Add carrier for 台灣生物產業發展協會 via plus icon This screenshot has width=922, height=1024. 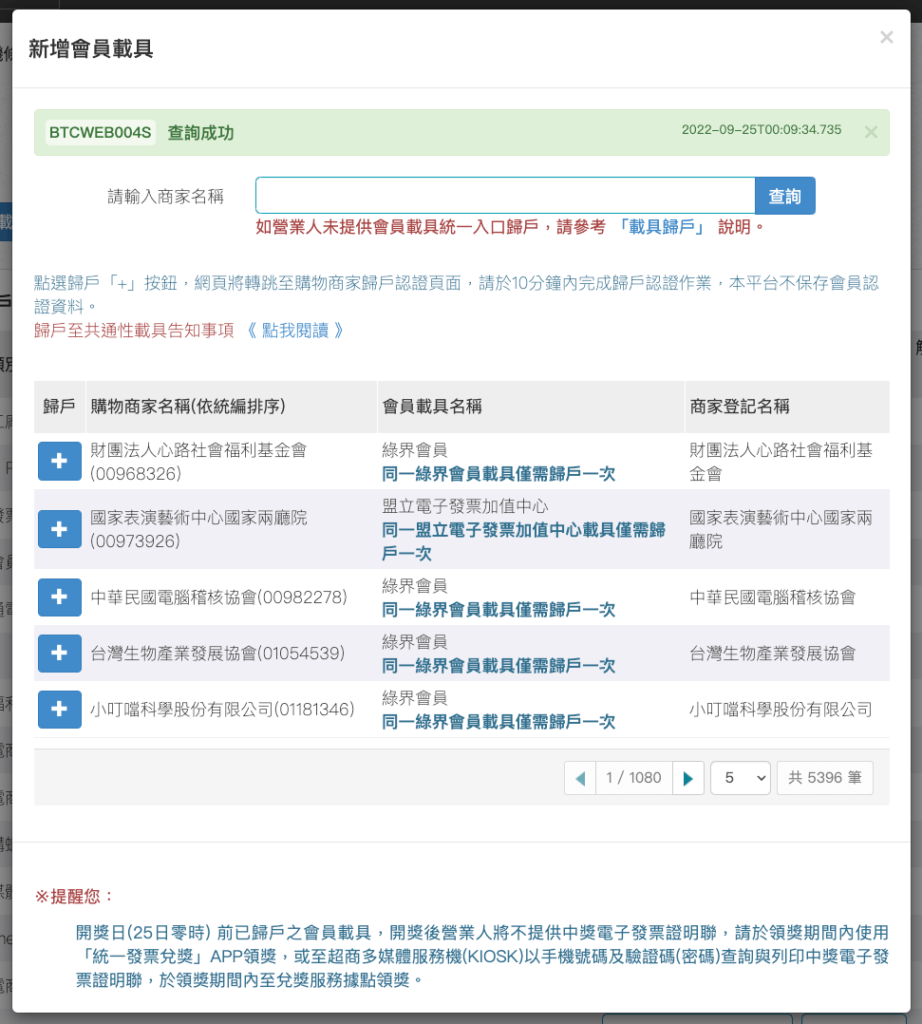click(x=59, y=653)
